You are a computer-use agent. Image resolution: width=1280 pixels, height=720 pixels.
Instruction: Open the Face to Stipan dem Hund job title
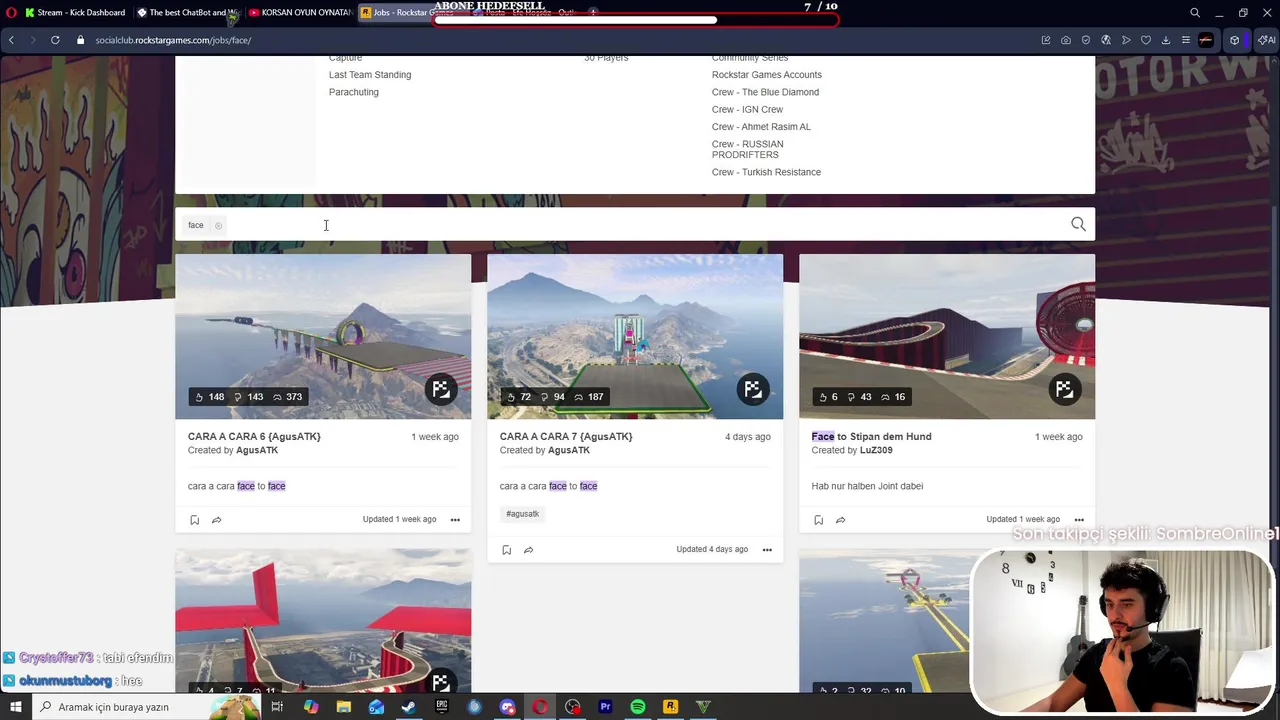tap(871, 437)
